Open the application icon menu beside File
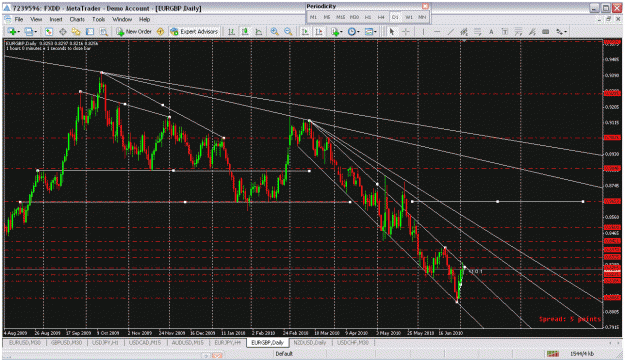The width and height of the screenshot is (625, 360). tap(8, 19)
